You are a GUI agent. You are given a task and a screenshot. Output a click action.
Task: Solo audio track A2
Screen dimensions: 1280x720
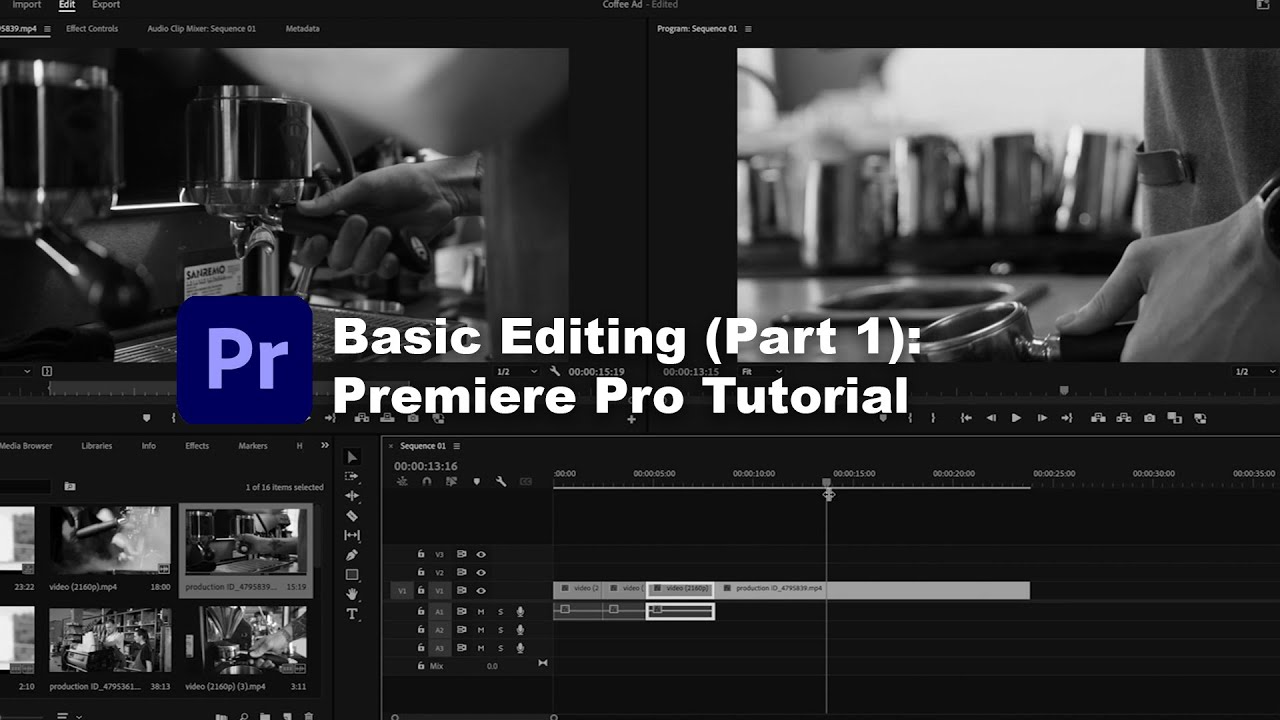(500, 630)
